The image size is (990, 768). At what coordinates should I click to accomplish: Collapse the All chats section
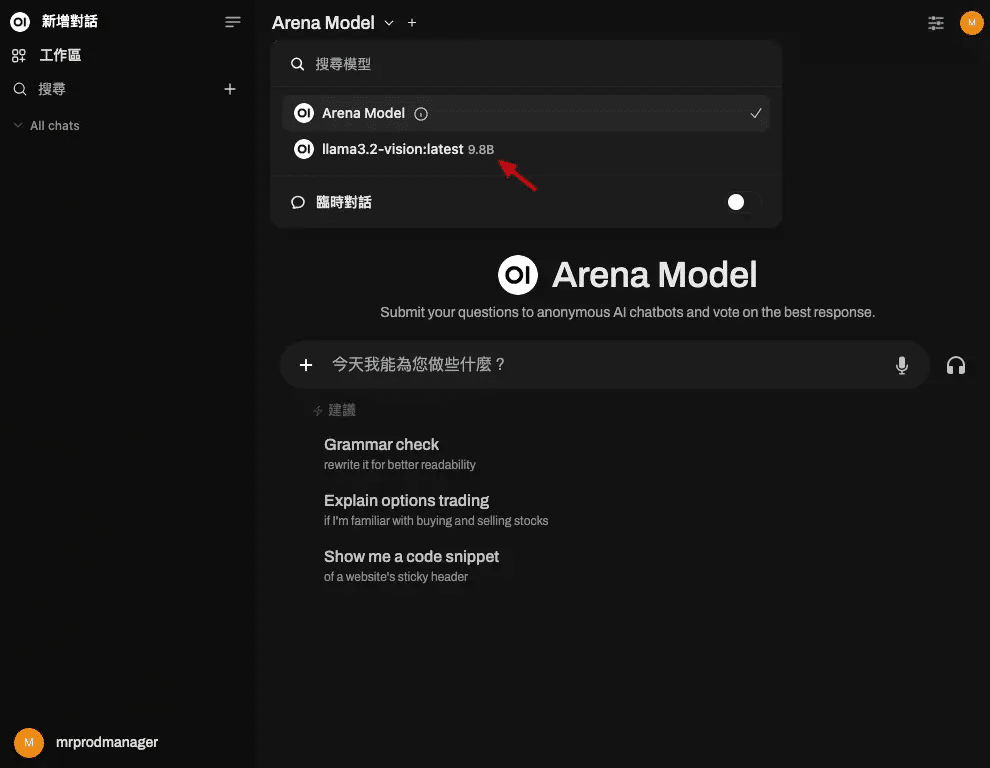pos(47,126)
